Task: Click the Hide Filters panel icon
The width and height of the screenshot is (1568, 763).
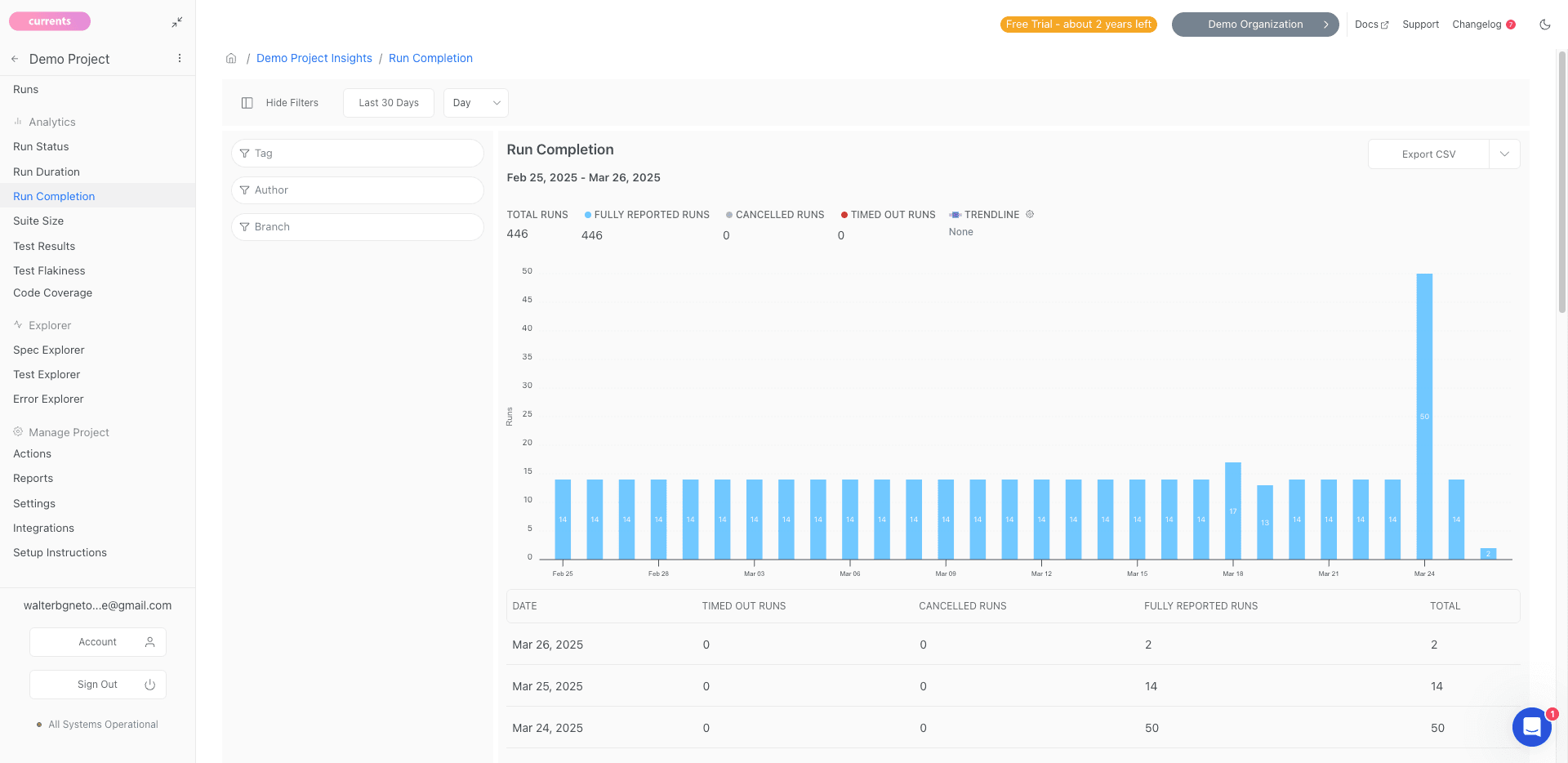Action: click(247, 103)
